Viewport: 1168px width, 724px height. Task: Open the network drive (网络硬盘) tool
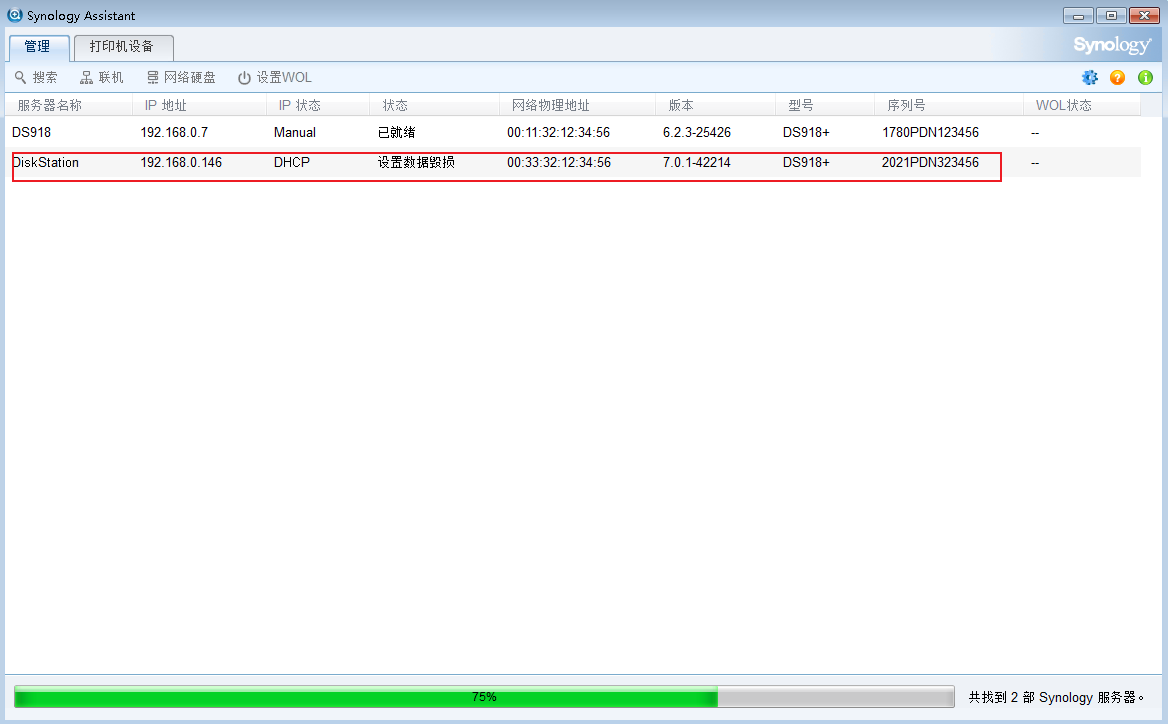pyautogui.click(x=153, y=78)
